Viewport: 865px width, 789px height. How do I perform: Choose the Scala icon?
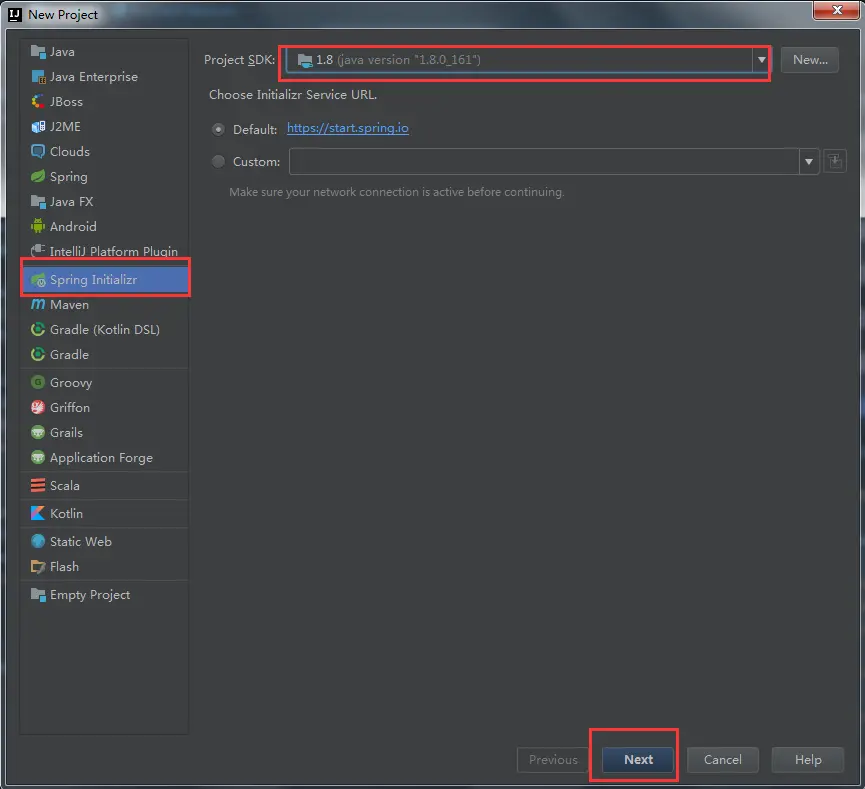point(38,486)
